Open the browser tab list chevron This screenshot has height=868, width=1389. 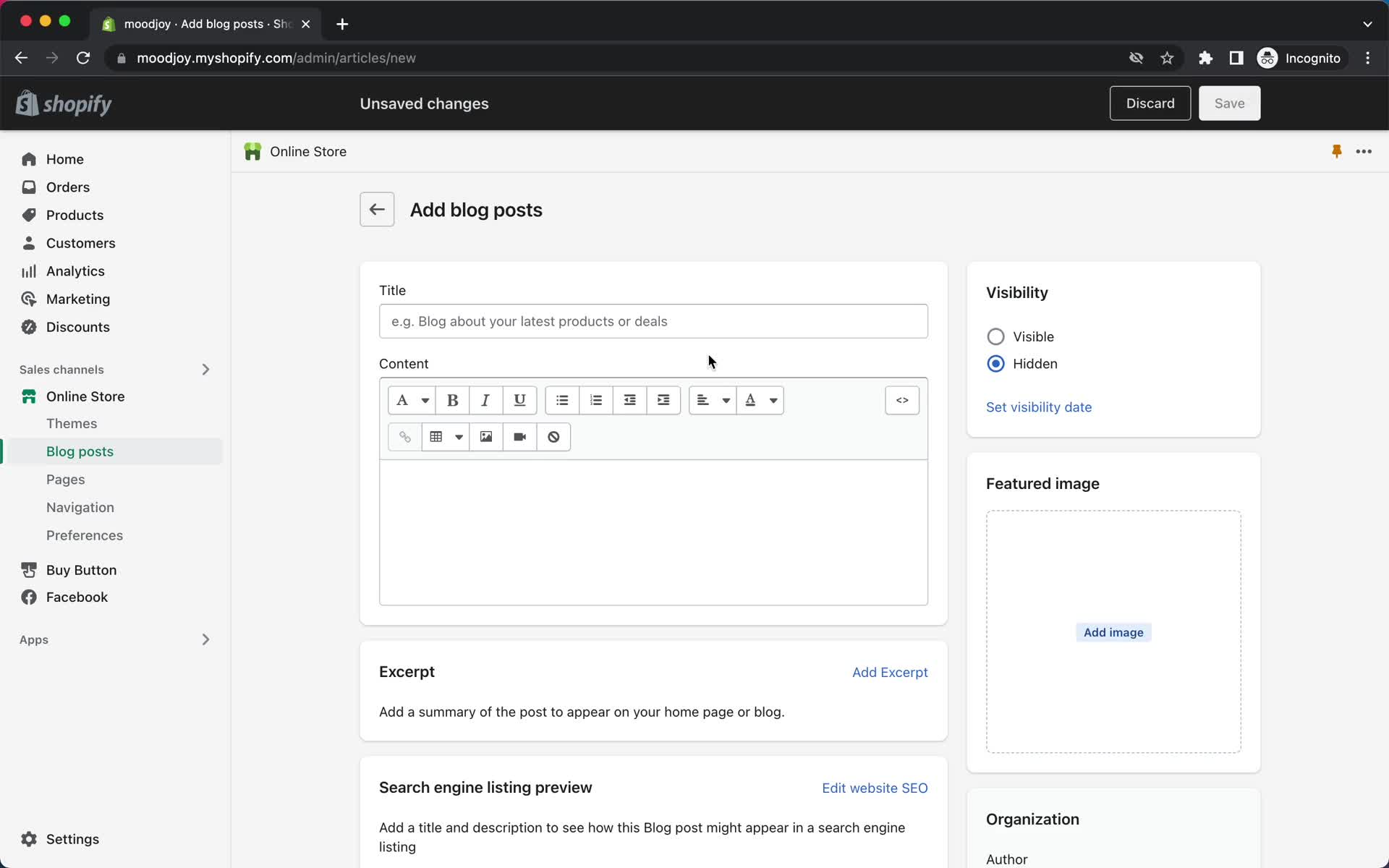pyautogui.click(x=1367, y=24)
